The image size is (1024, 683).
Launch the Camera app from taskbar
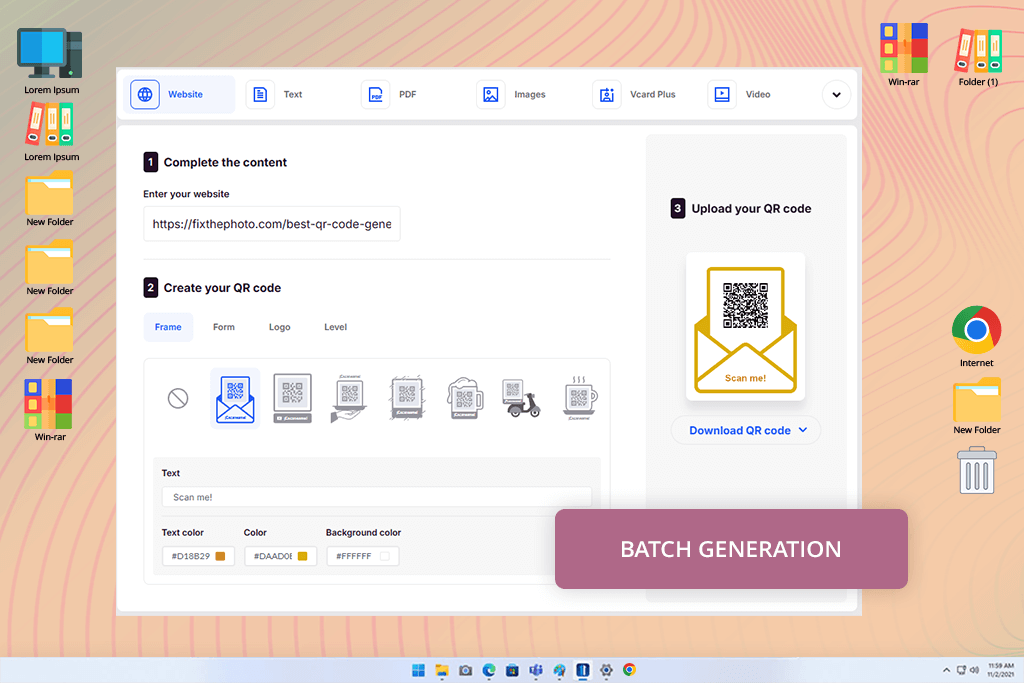[466, 671]
